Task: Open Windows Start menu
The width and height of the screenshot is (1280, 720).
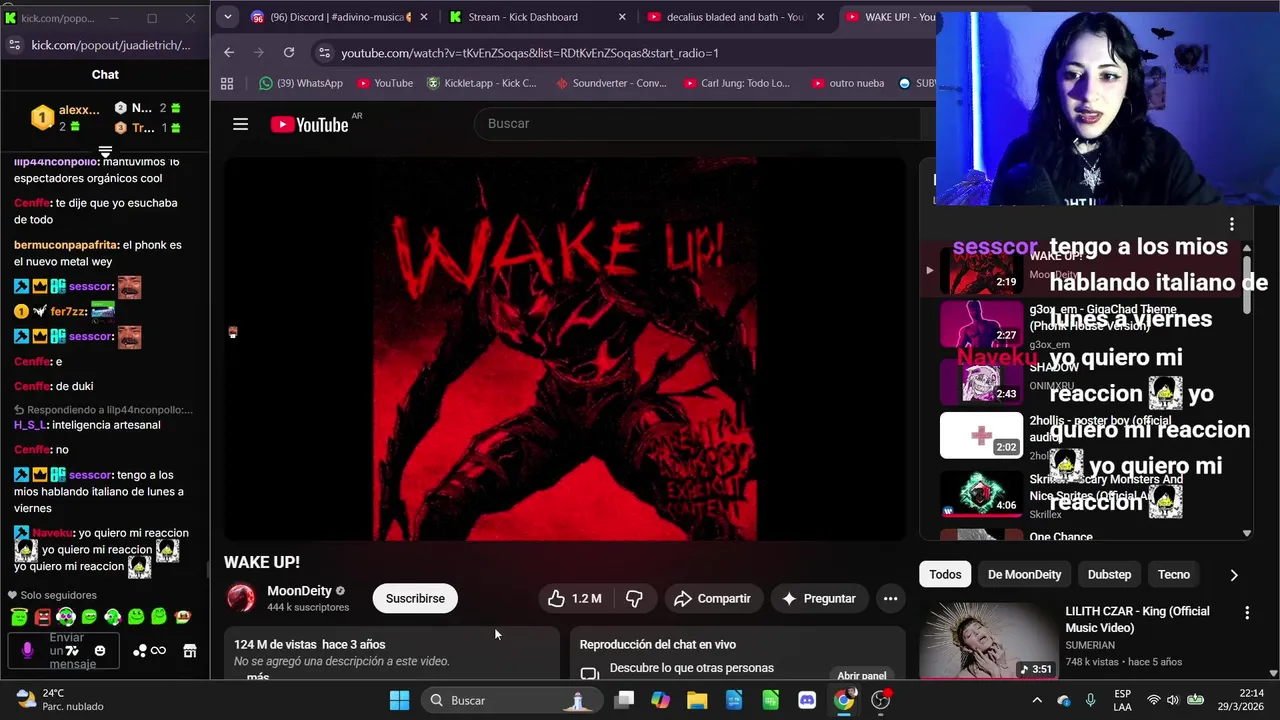Action: click(399, 700)
